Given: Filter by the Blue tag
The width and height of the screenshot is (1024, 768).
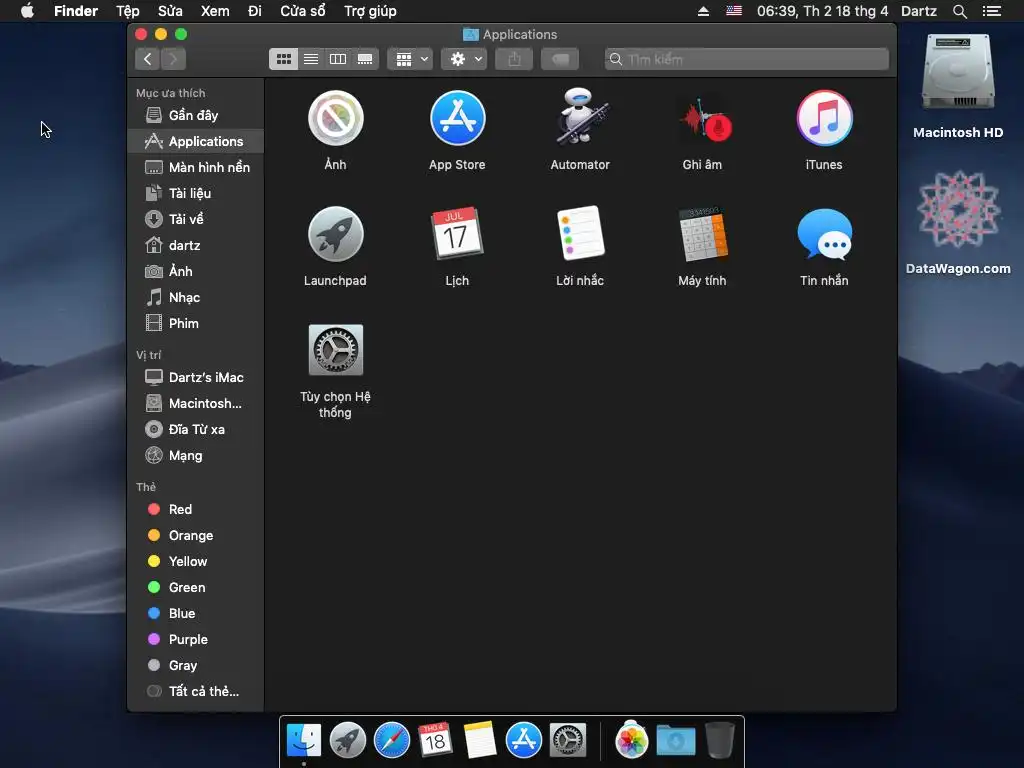Looking at the screenshot, I should (196, 614).
